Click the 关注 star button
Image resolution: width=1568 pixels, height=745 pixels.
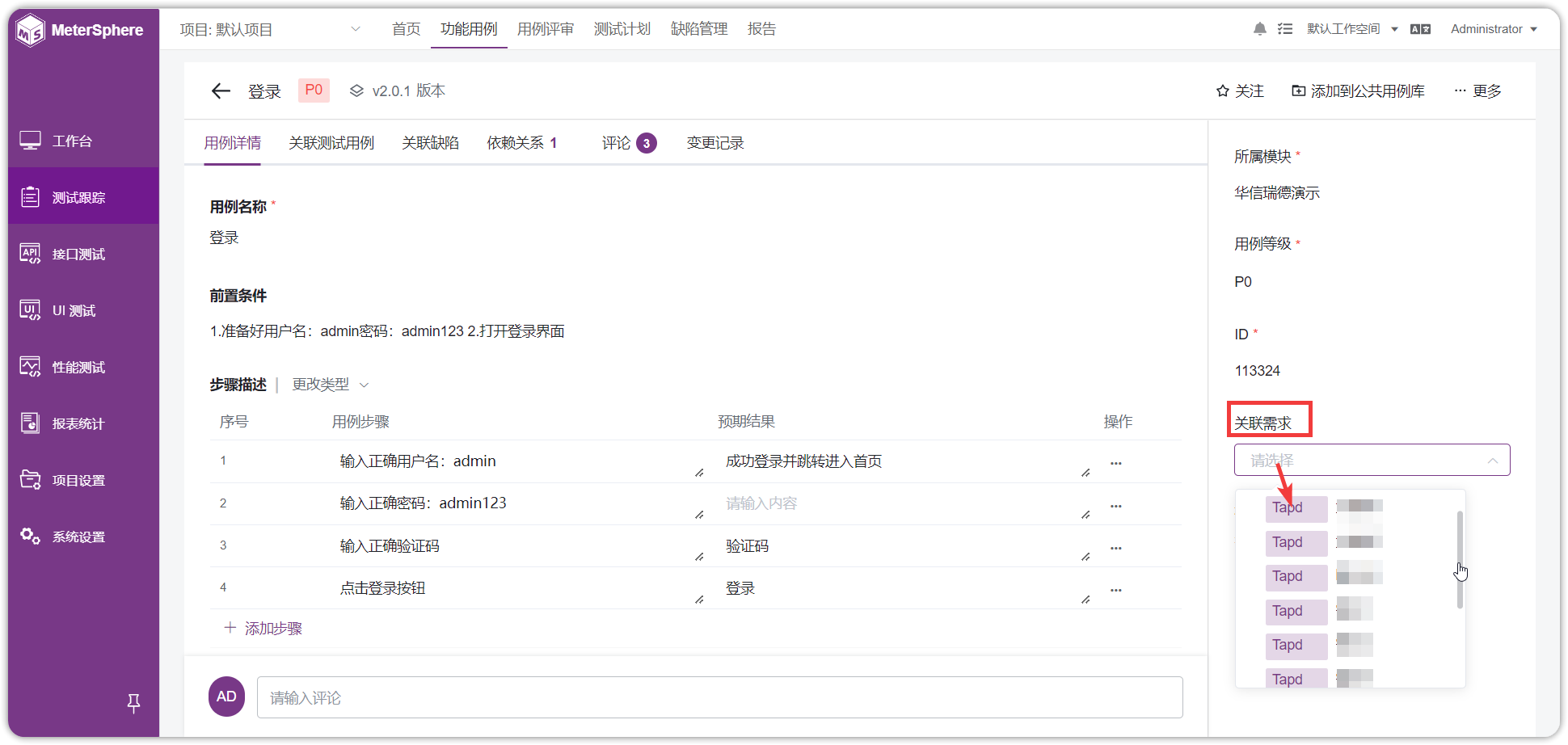pyautogui.click(x=1240, y=91)
